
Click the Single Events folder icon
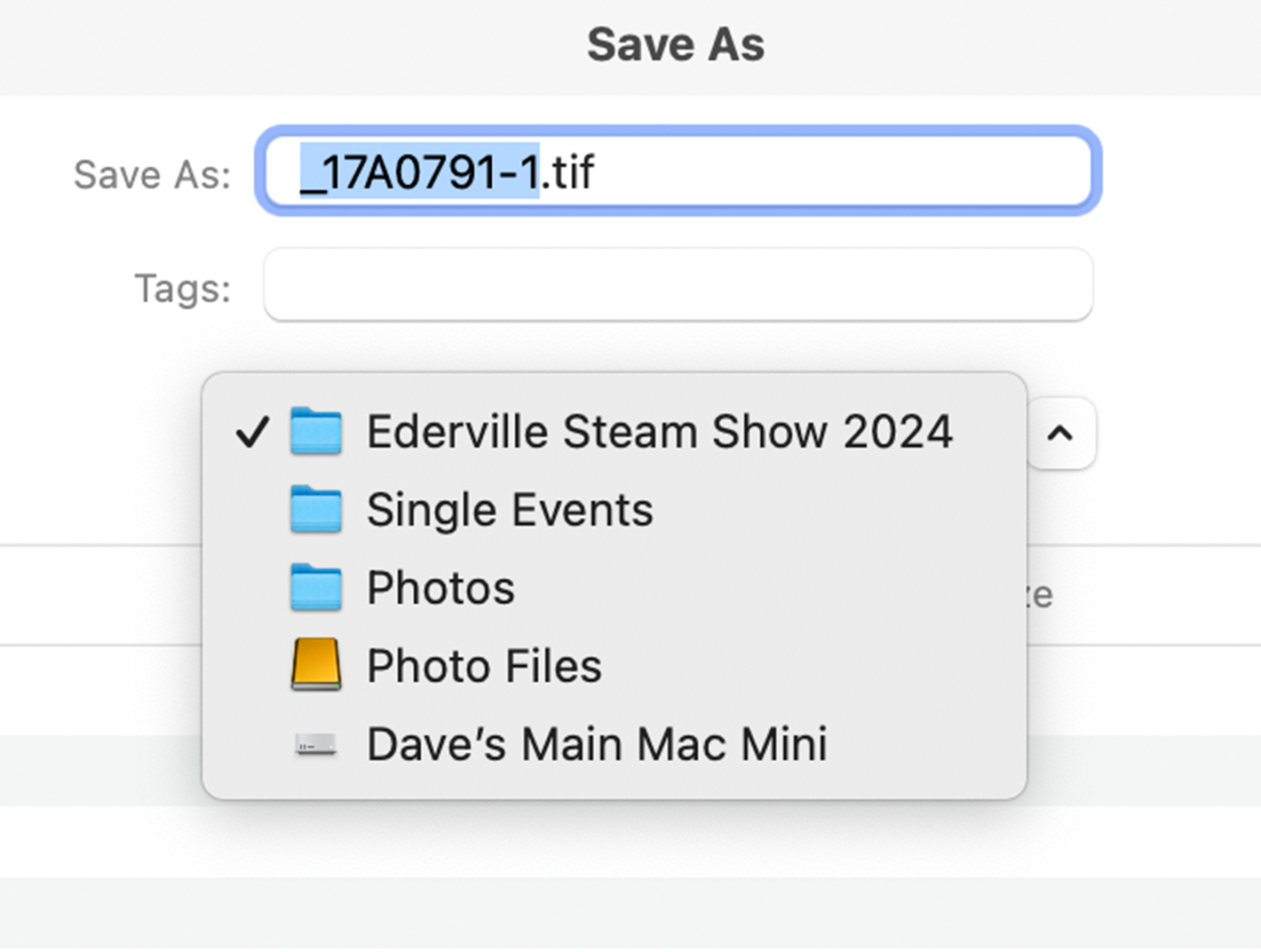[x=315, y=510]
